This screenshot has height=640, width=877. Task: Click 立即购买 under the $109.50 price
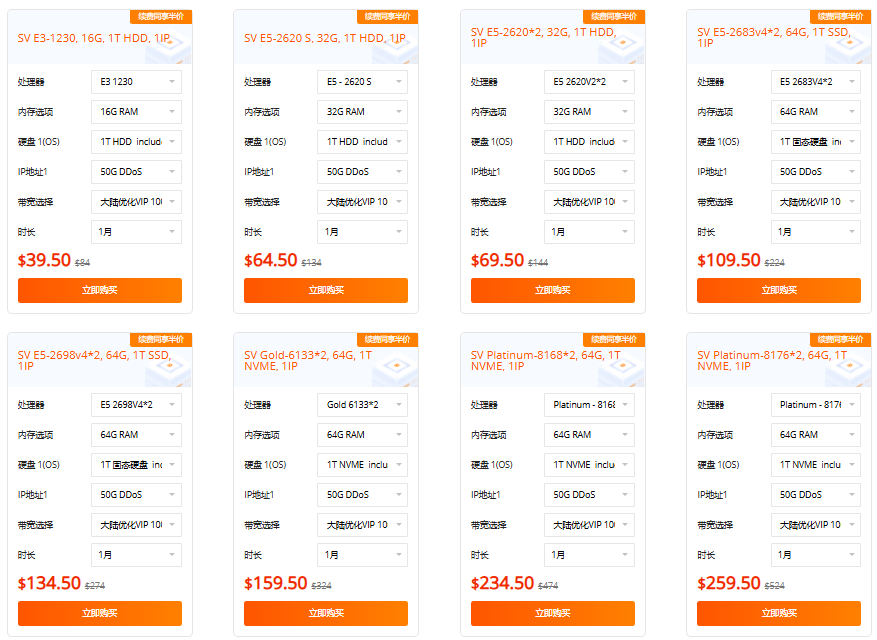point(779,290)
